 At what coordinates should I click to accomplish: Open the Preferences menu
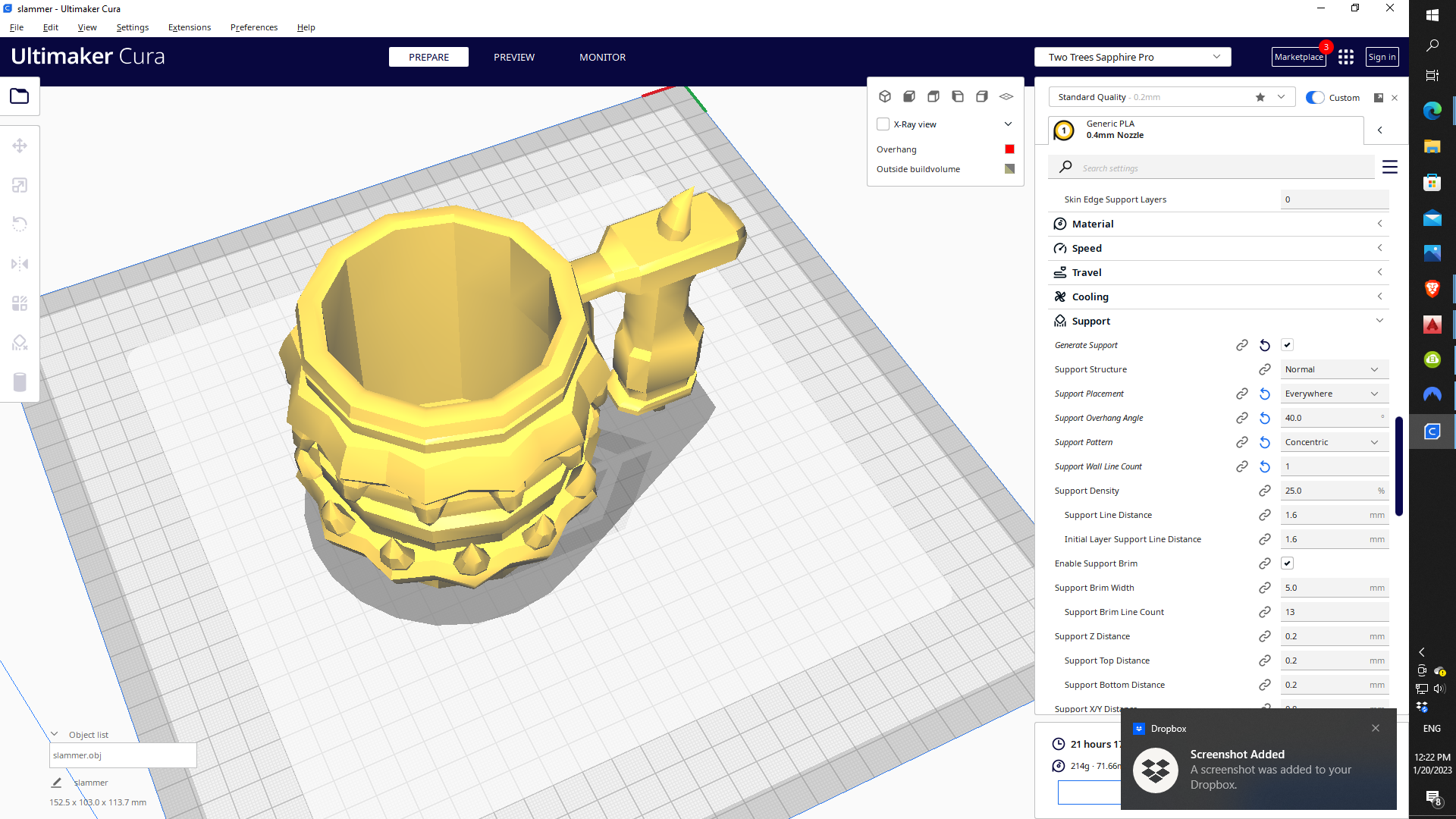tap(254, 27)
